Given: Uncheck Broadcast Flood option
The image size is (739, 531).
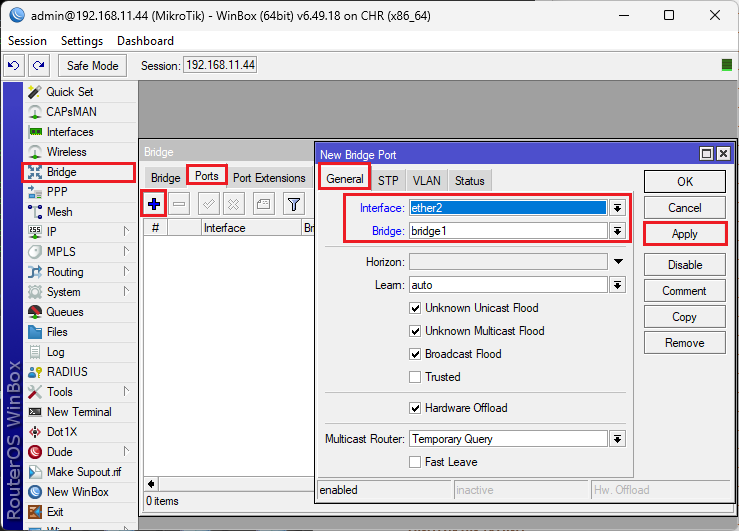Looking at the screenshot, I should click(415, 354).
